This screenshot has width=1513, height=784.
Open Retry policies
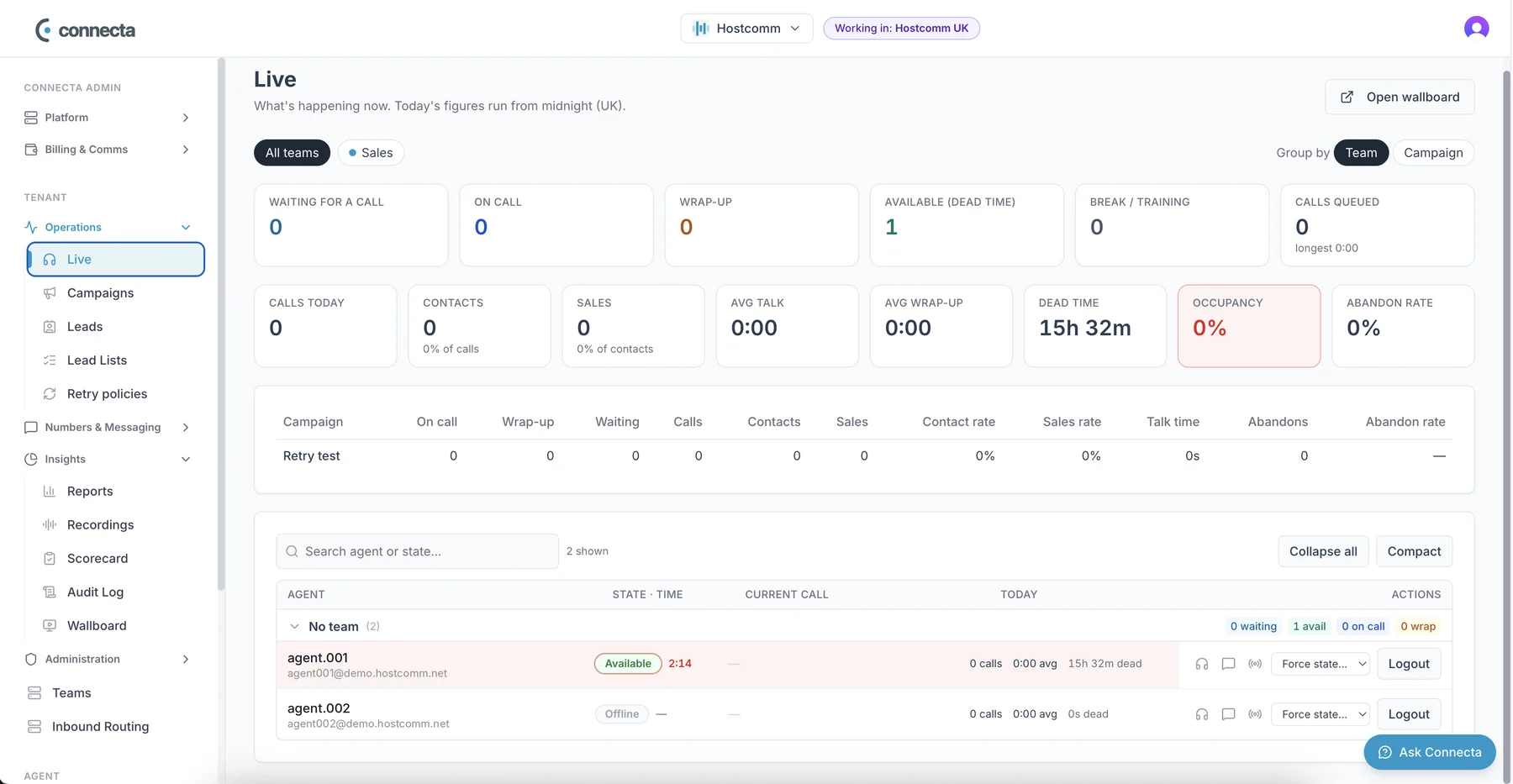pyautogui.click(x=116, y=394)
